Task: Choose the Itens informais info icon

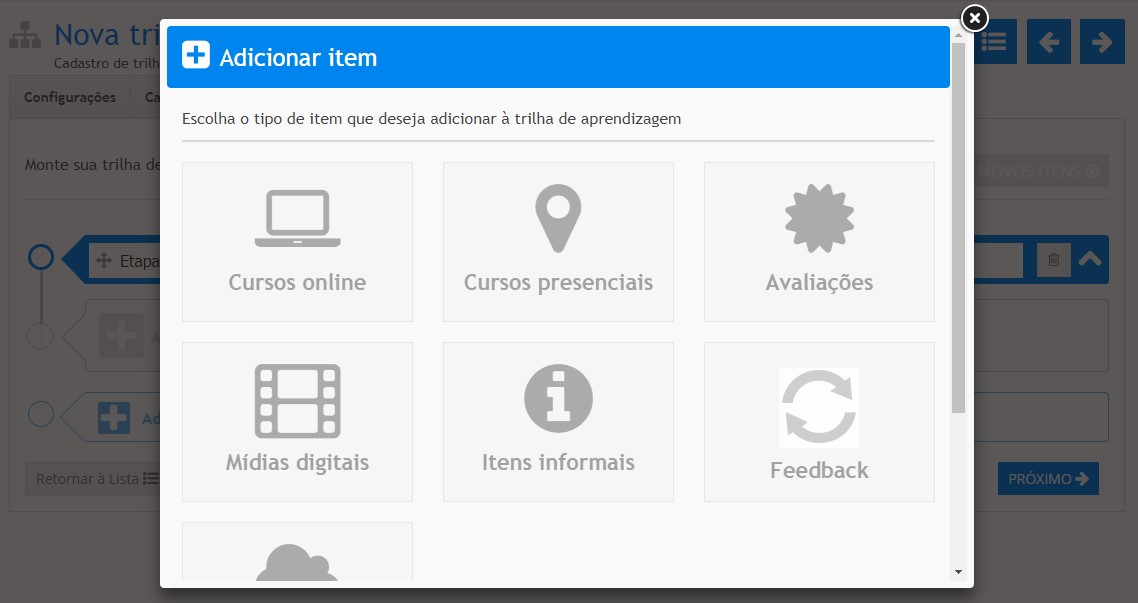Action: [x=558, y=399]
